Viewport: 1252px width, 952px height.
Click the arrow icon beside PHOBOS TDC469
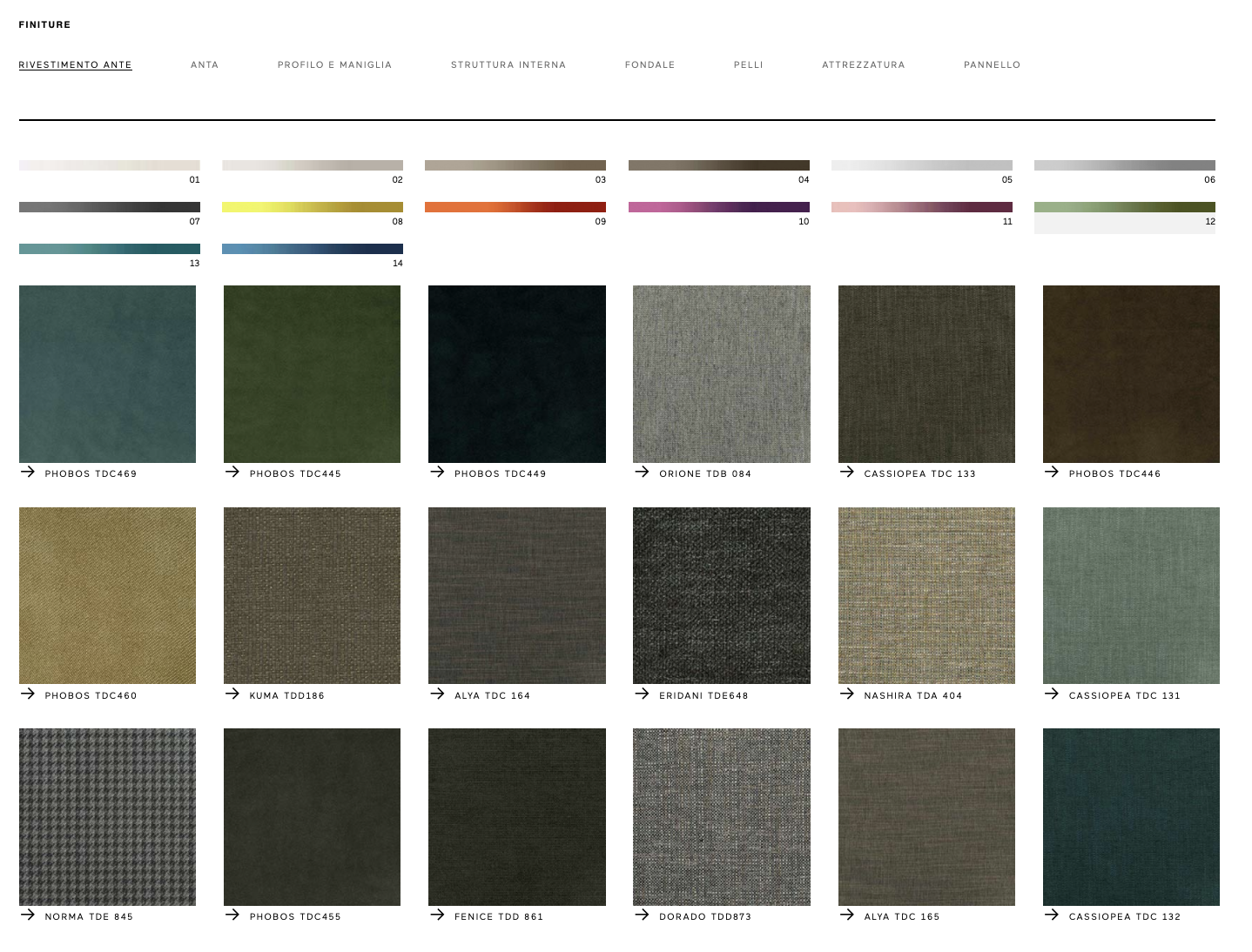point(28,472)
